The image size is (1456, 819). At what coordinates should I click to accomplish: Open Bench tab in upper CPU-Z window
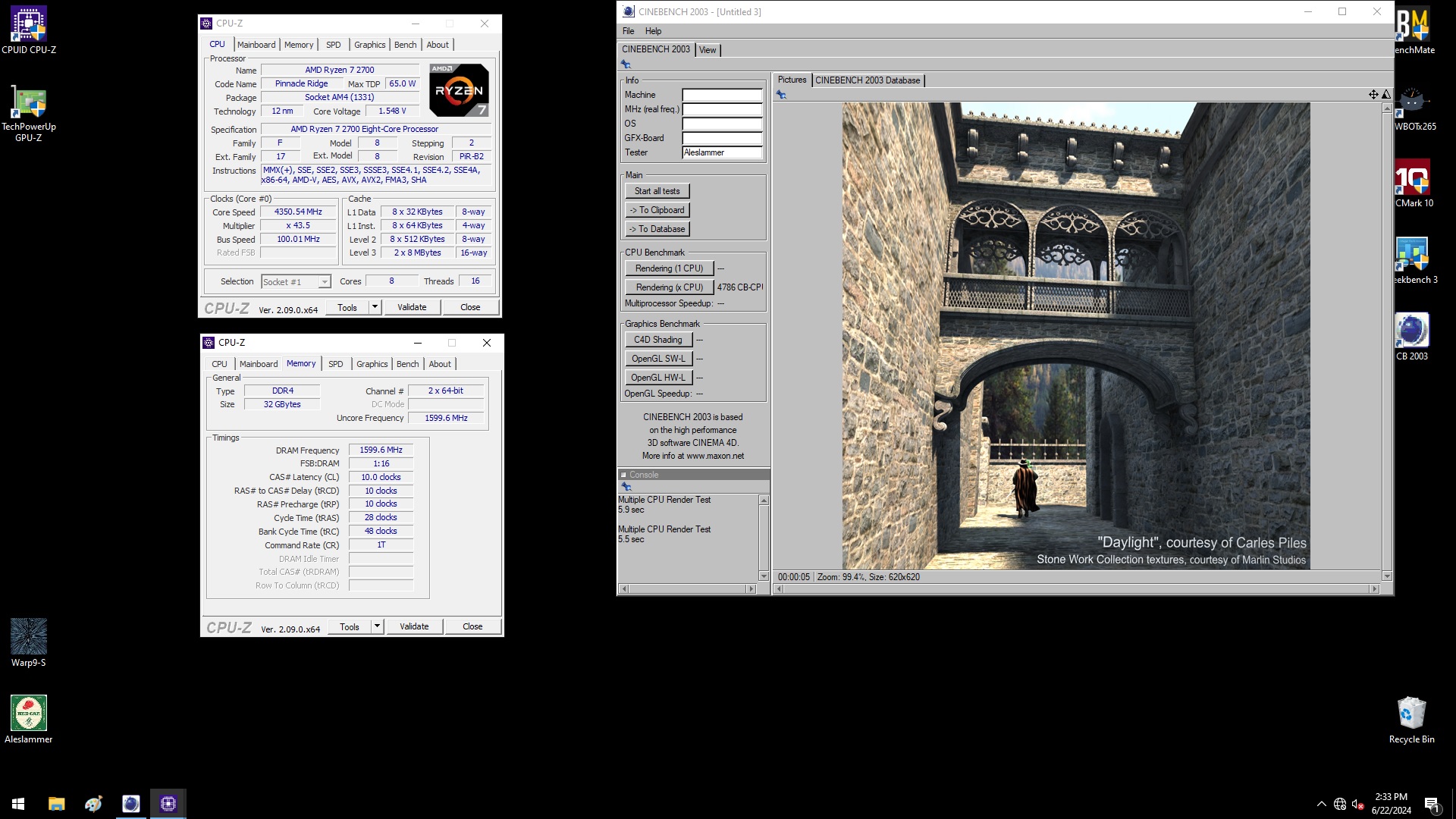tap(406, 45)
